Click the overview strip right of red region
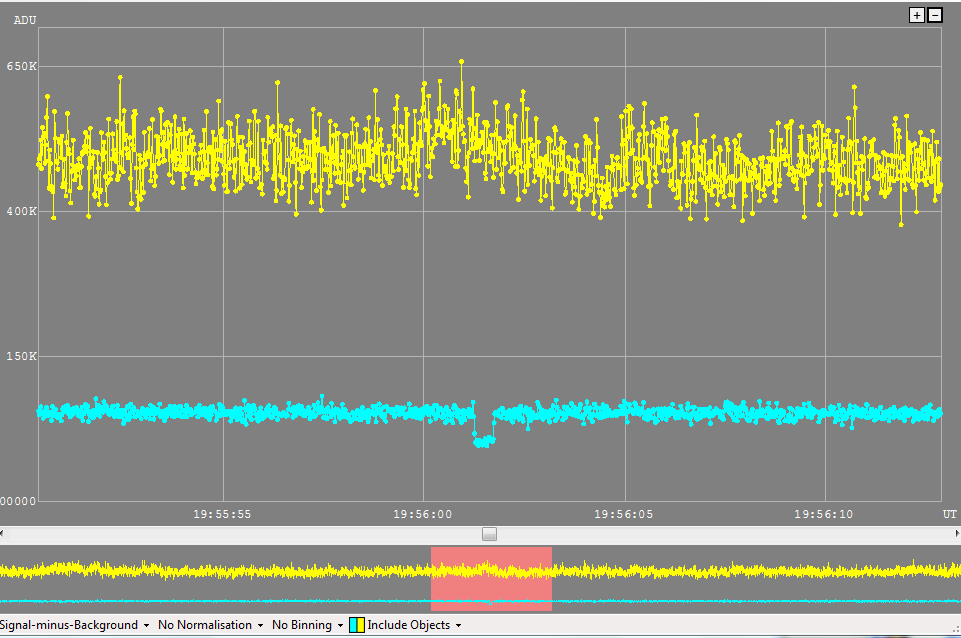This screenshot has width=961, height=638. [x=750, y=579]
